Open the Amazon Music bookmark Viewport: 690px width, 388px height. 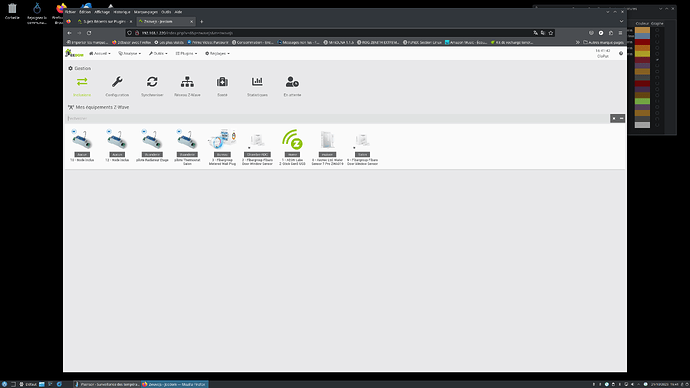pyautogui.click(x=466, y=42)
